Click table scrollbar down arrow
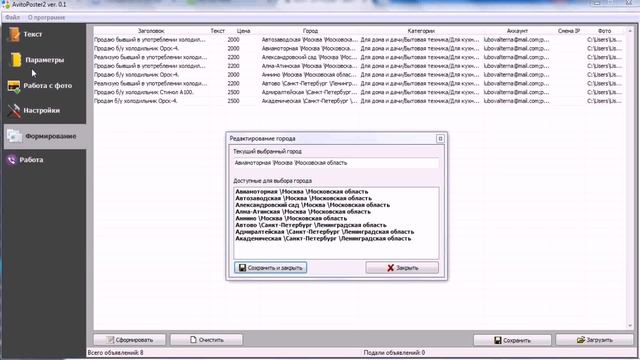Image resolution: width=640 pixels, height=360 pixels. 629,326
